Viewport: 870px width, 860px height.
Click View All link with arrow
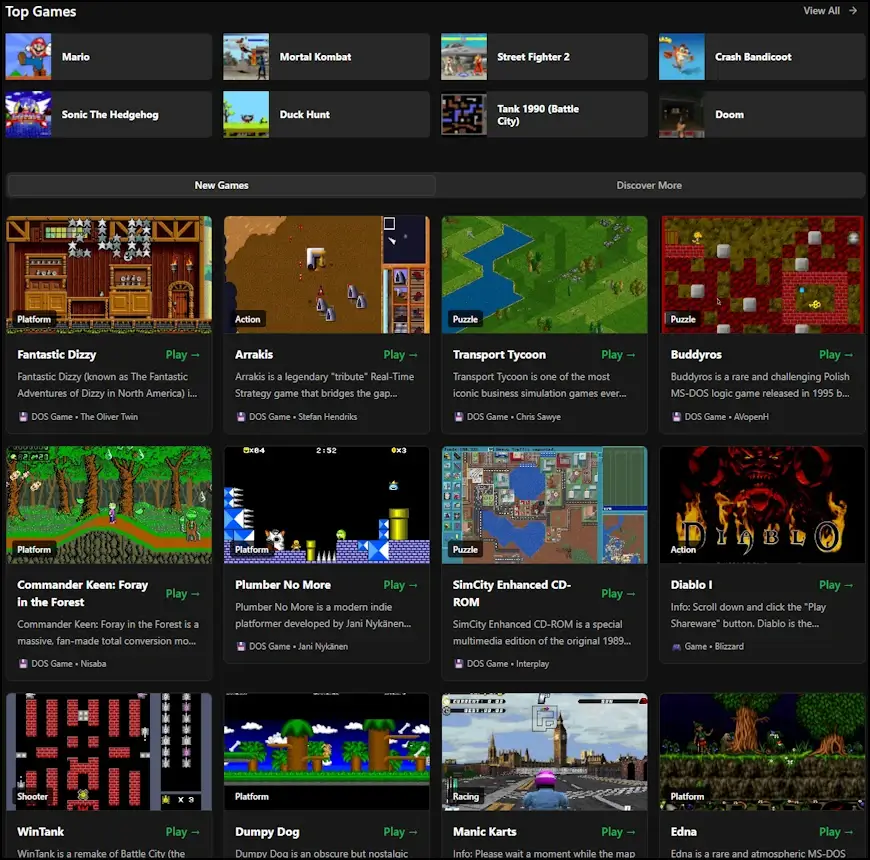[x=830, y=11]
